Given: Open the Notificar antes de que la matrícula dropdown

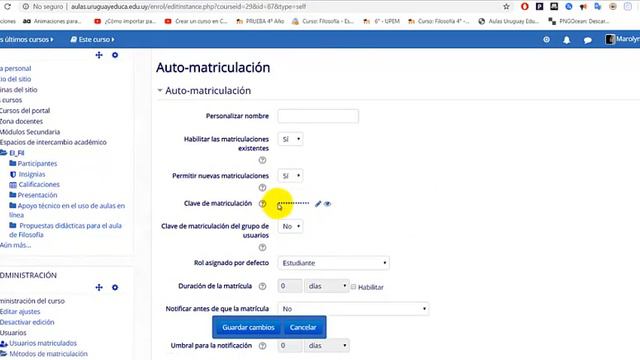Looking at the screenshot, I should pyautogui.click(x=353, y=309).
